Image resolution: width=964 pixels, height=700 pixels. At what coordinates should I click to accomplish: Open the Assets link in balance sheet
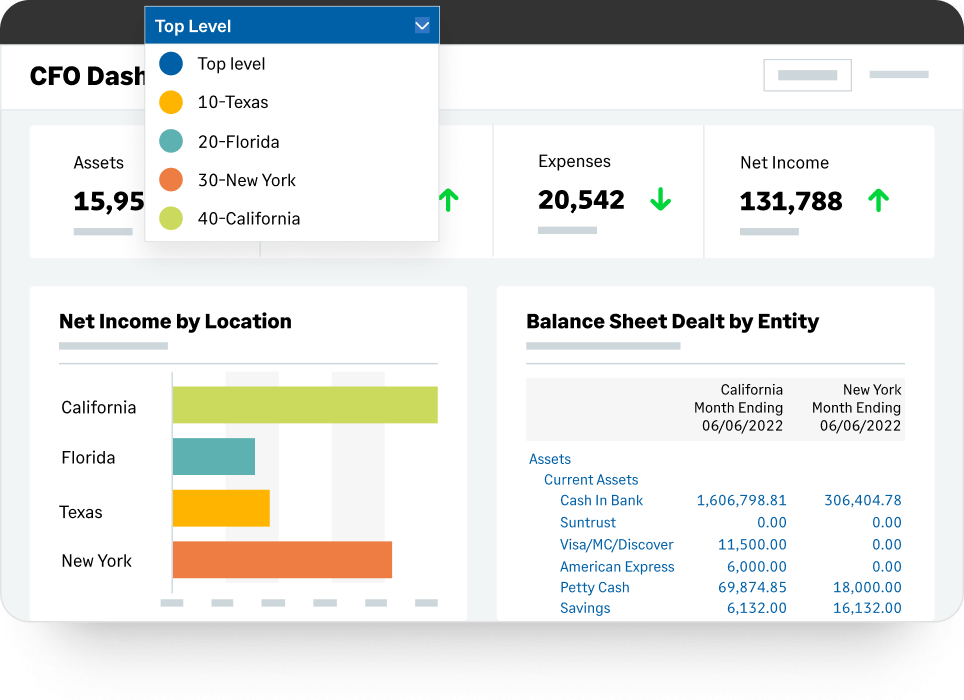pos(550,459)
